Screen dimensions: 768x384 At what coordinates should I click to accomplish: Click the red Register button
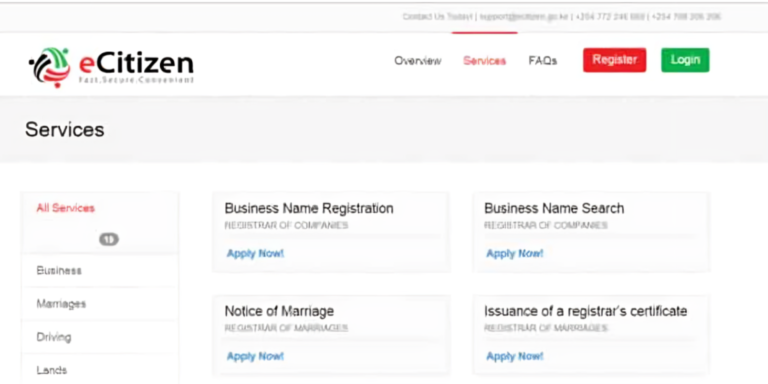tap(614, 60)
